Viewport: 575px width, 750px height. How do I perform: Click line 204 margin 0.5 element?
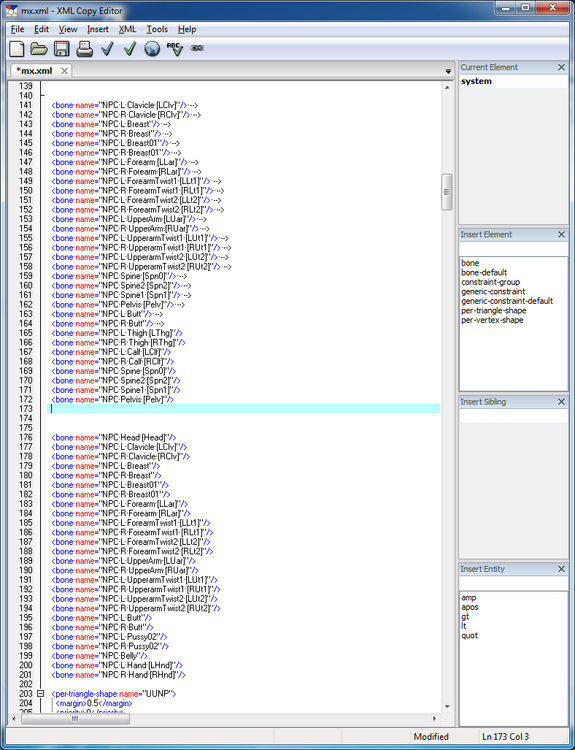(94, 703)
